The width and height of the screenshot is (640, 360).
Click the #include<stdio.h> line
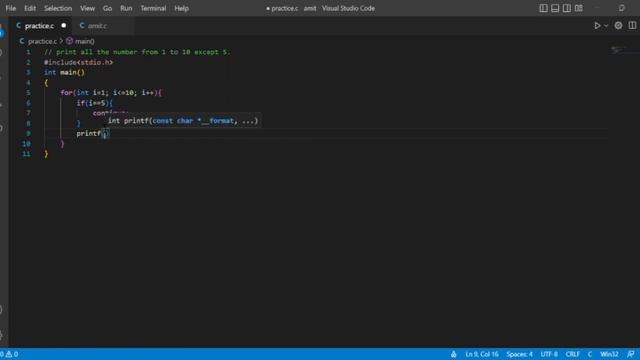click(78, 62)
